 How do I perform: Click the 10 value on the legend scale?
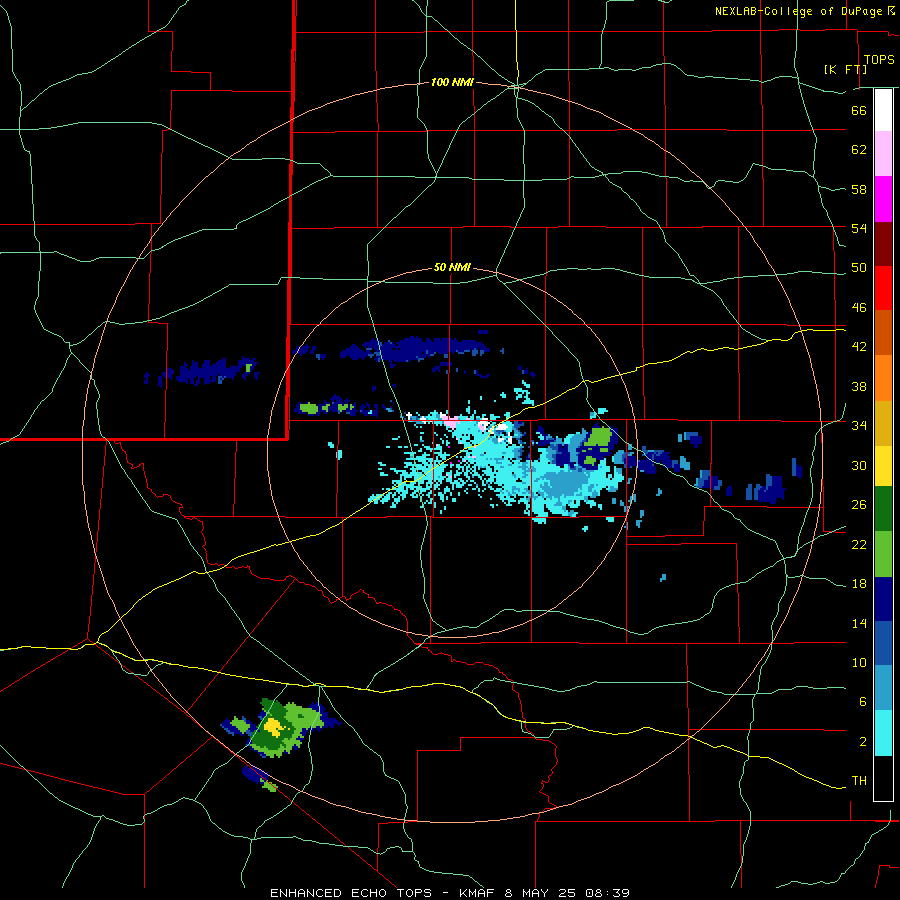(859, 662)
